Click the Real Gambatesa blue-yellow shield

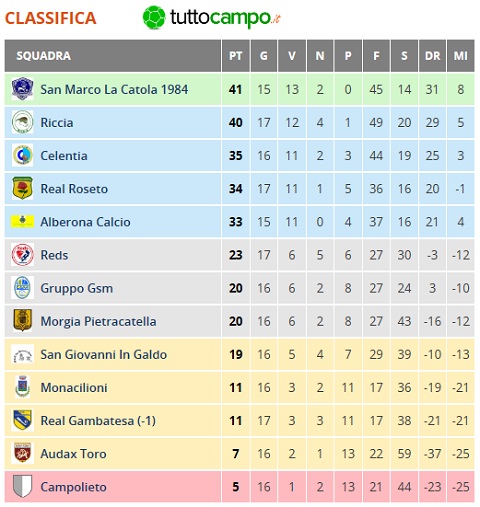[x=22, y=420]
